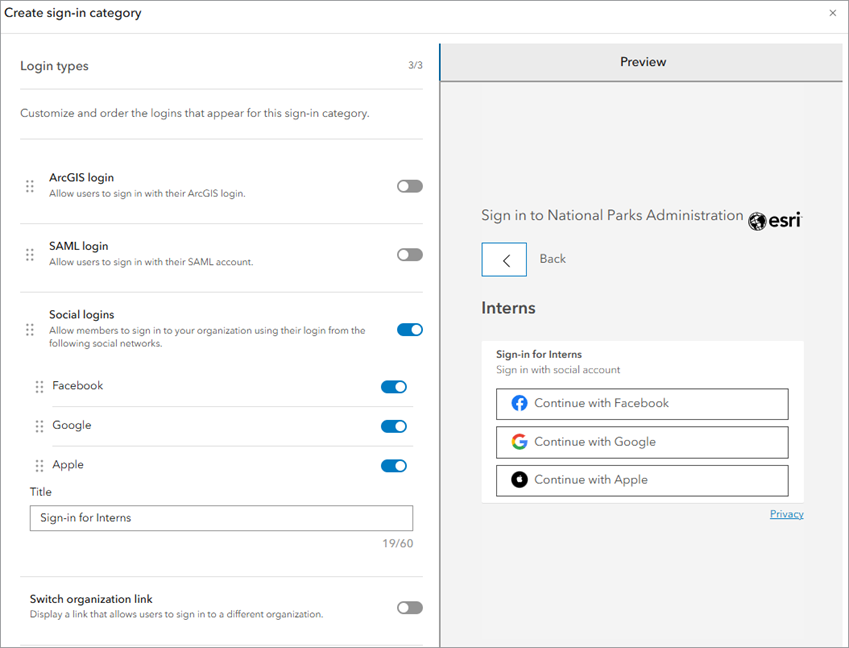
Task: Click the Google icon in the preview pane
Action: pyautogui.click(x=518, y=441)
